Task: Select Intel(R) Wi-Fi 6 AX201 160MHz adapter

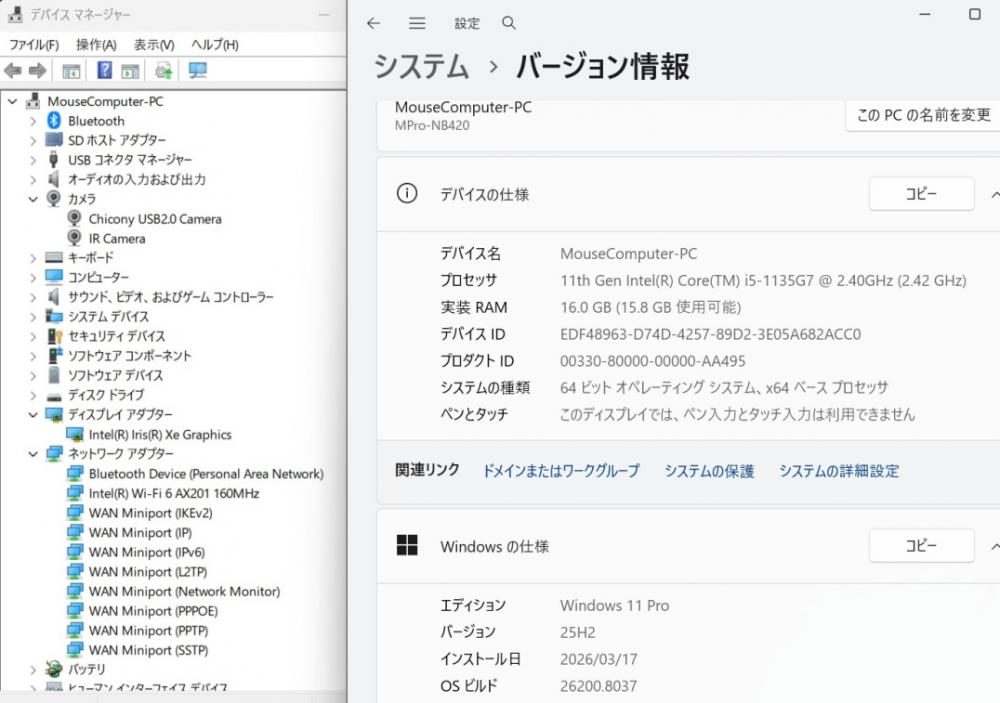Action: coord(173,494)
